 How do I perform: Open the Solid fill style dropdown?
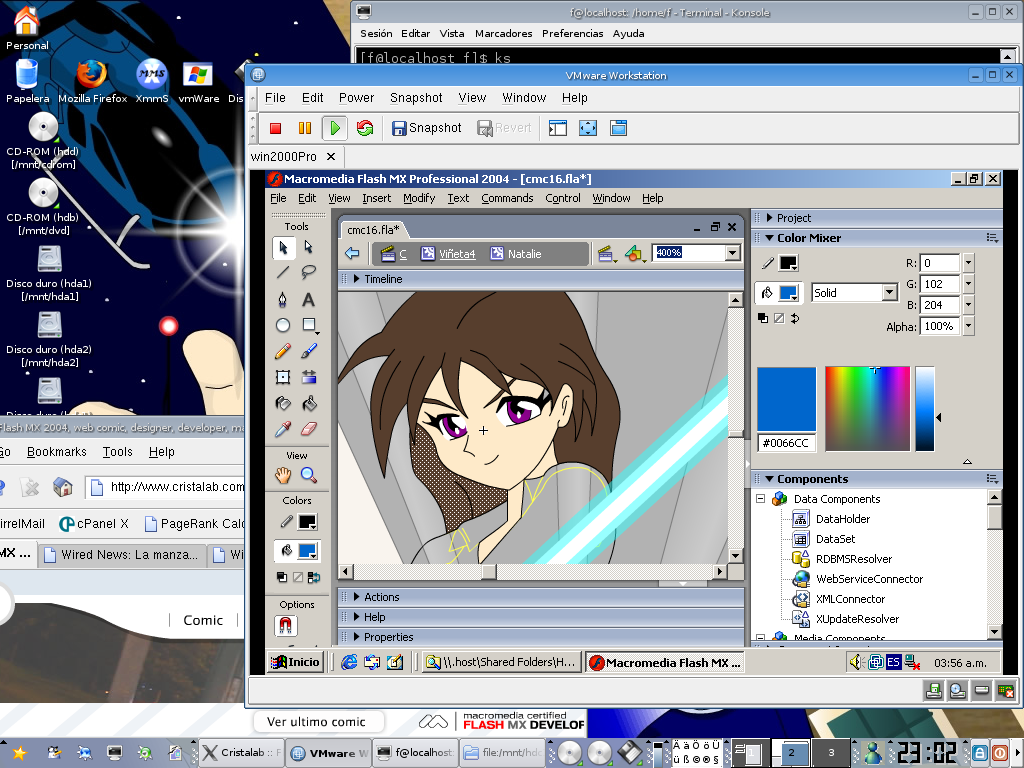tap(889, 293)
